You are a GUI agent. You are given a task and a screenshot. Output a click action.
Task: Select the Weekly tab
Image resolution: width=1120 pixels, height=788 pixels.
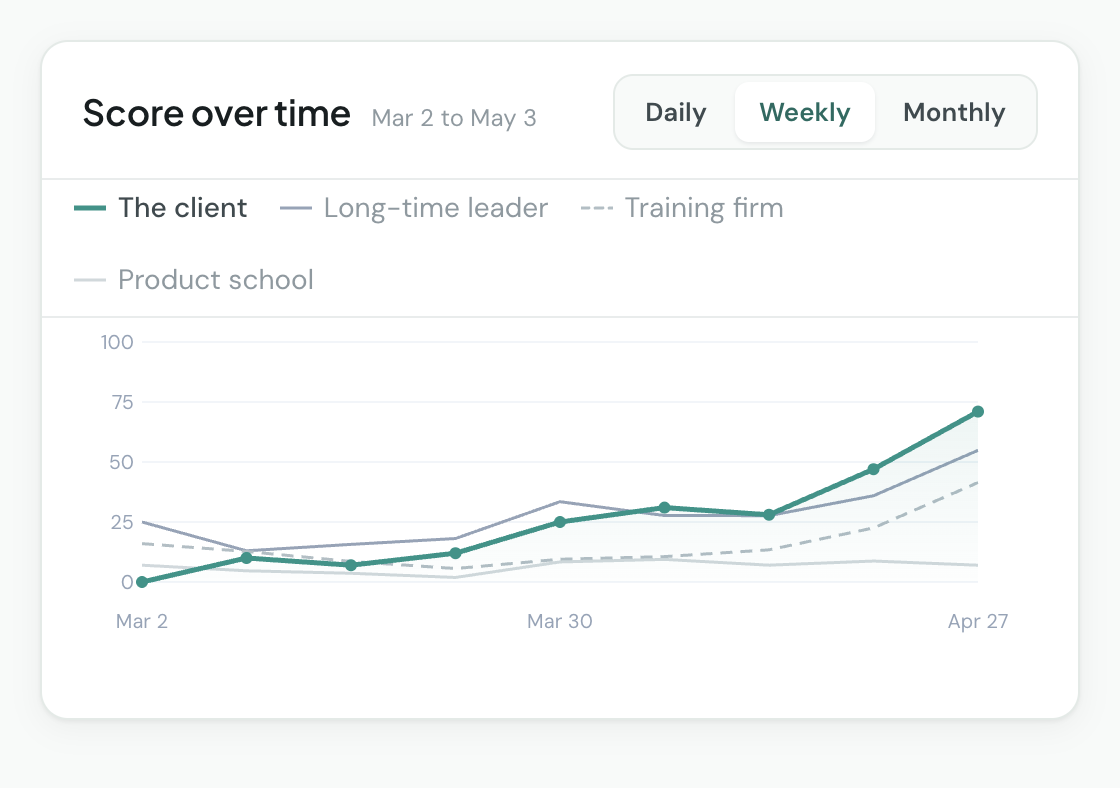(804, 112)
